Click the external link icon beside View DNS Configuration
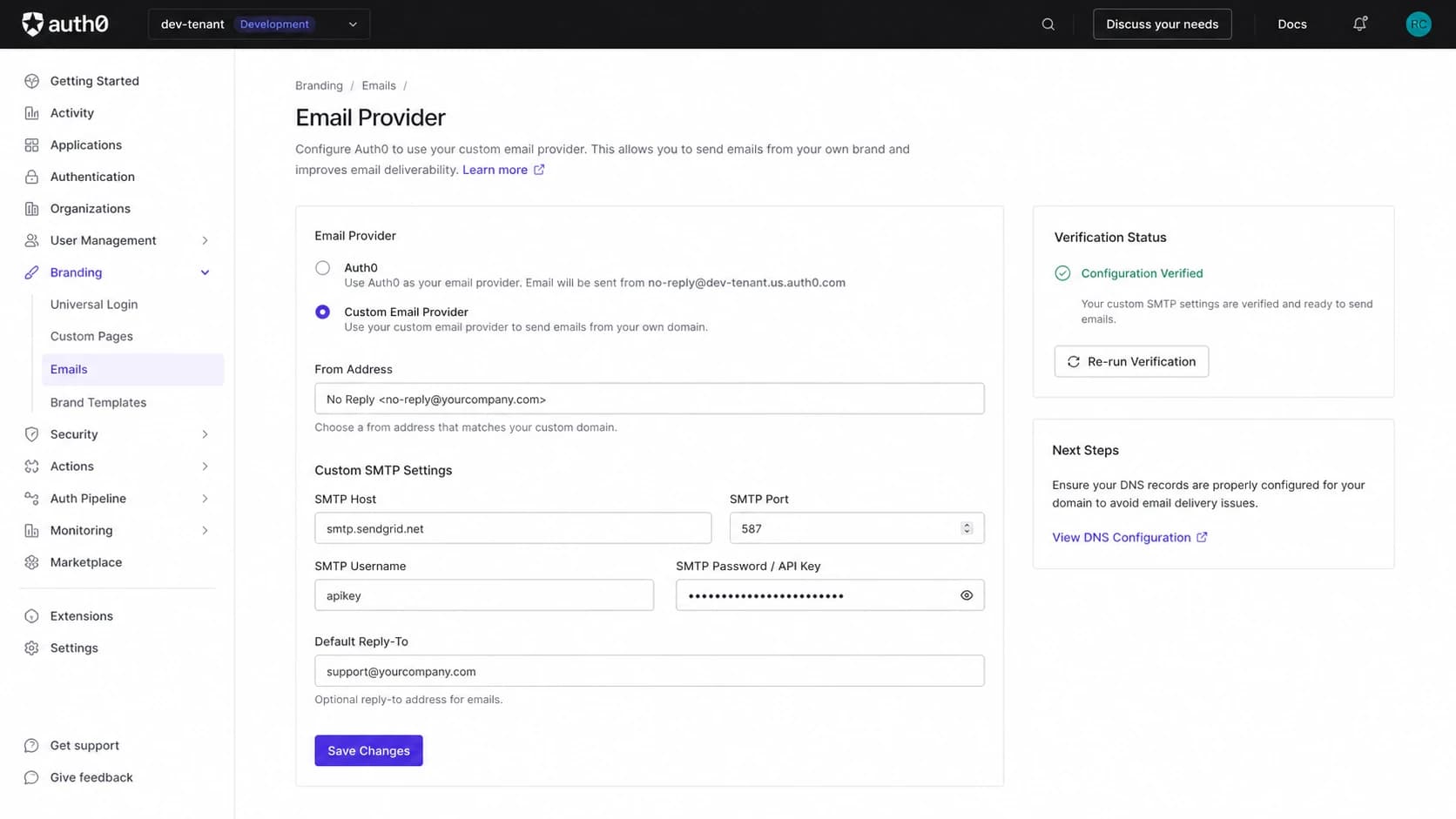The height and width of the screenshot is (819, 1456). (x=1202, y=537)
